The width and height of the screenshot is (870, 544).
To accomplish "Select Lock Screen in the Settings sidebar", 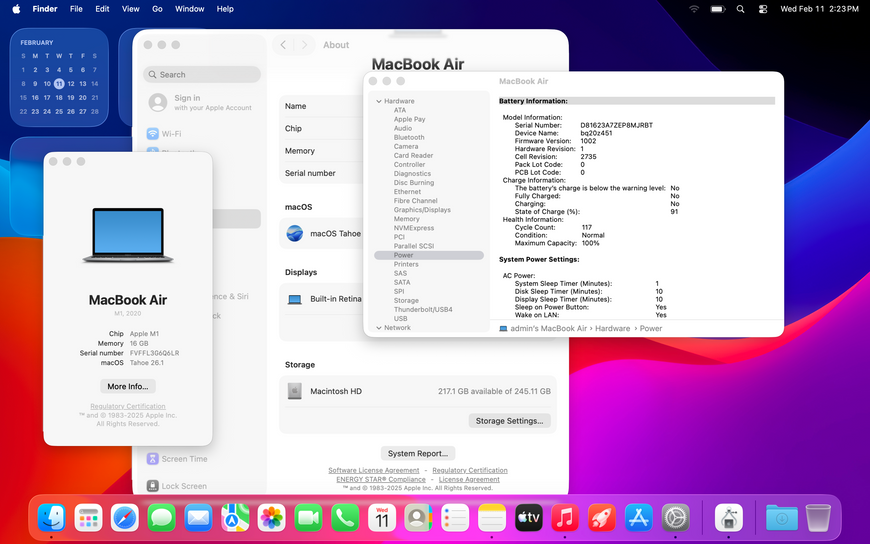I will click(x=201, y=486).
